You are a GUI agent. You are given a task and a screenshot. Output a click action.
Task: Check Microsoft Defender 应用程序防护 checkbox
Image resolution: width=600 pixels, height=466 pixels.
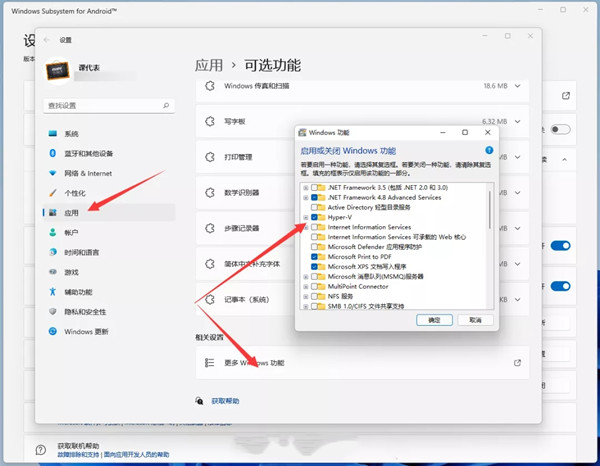tap(314, 247)
